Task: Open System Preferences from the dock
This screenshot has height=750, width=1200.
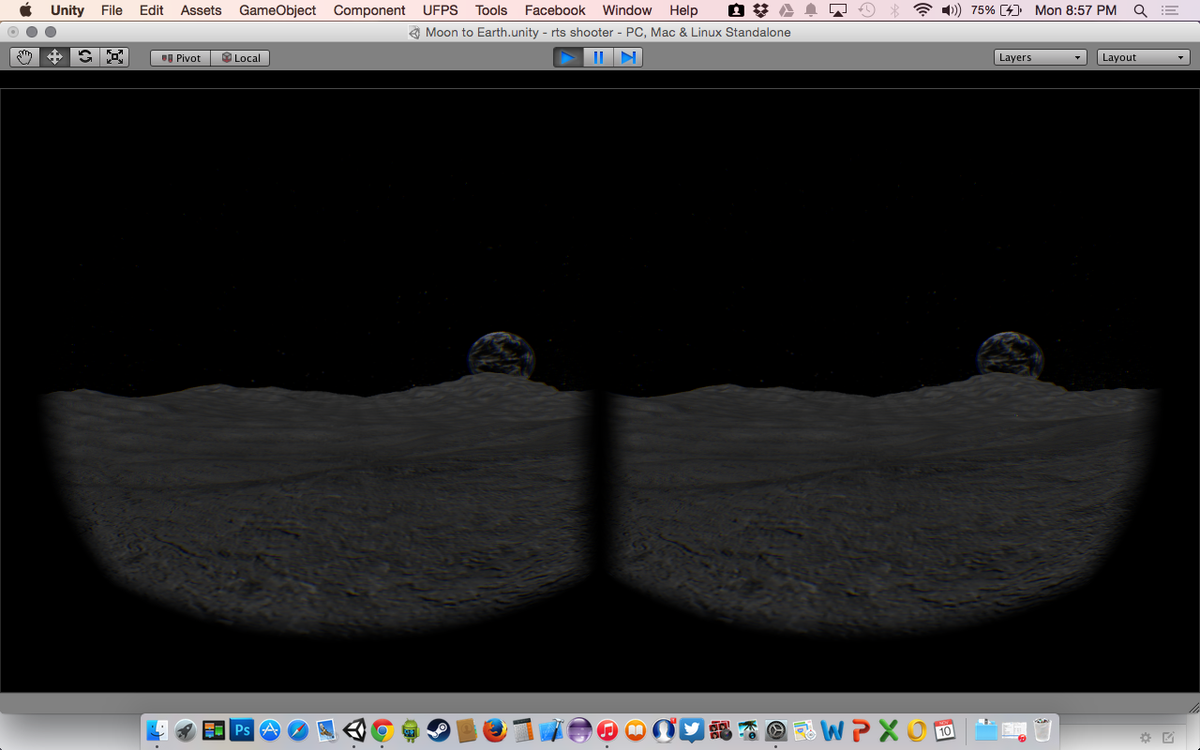Action: (x=775, y=731)
